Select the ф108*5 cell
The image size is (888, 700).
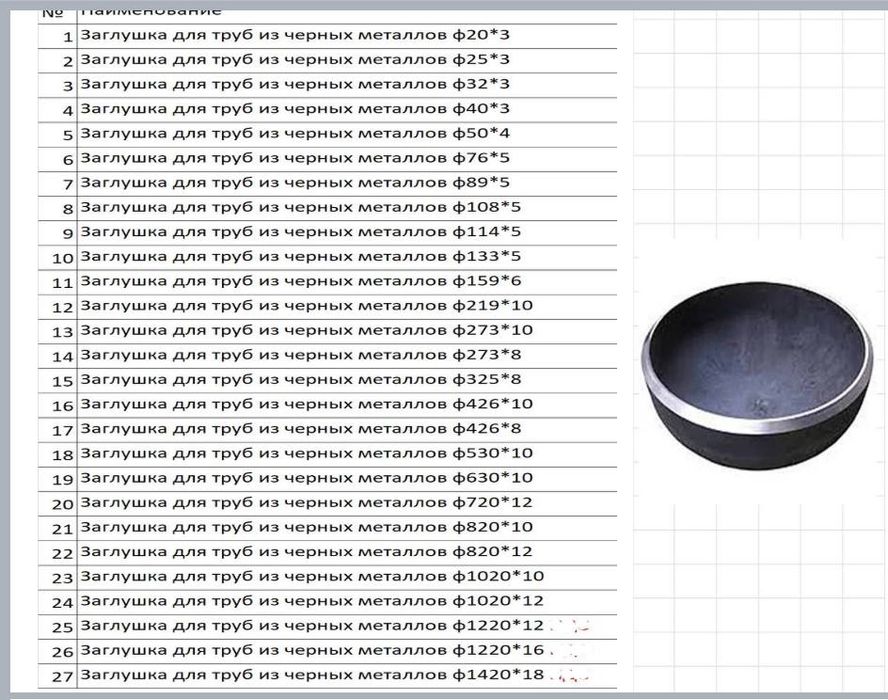pyautogui.click(x=347, y=208)
